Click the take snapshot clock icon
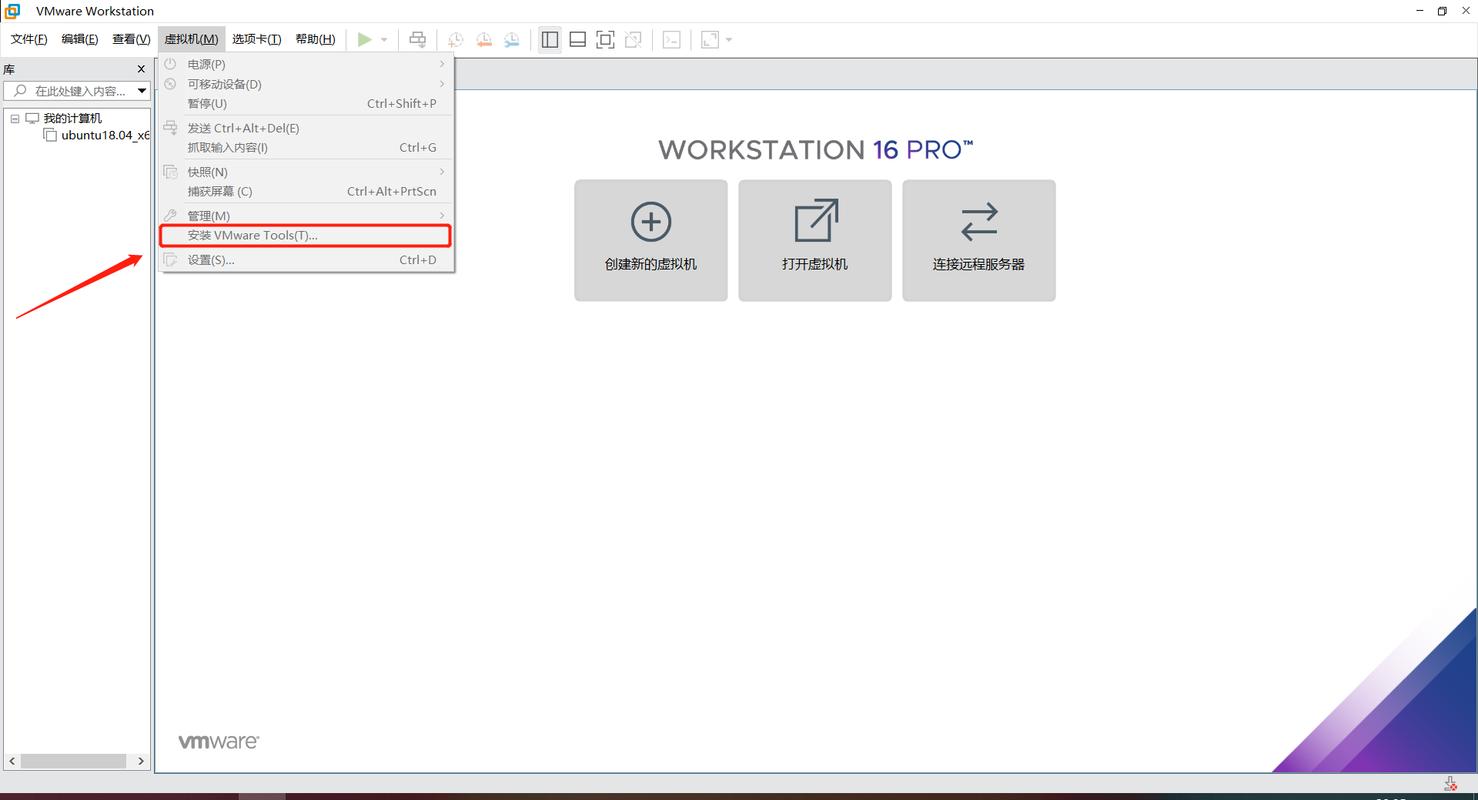Image resolution: width=1478 pixels, height=800 pixels. point(455,39)
